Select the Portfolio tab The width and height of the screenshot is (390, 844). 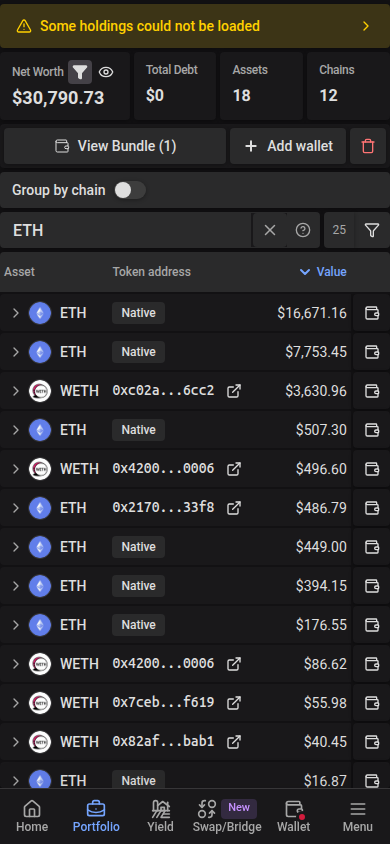(96, 817)
